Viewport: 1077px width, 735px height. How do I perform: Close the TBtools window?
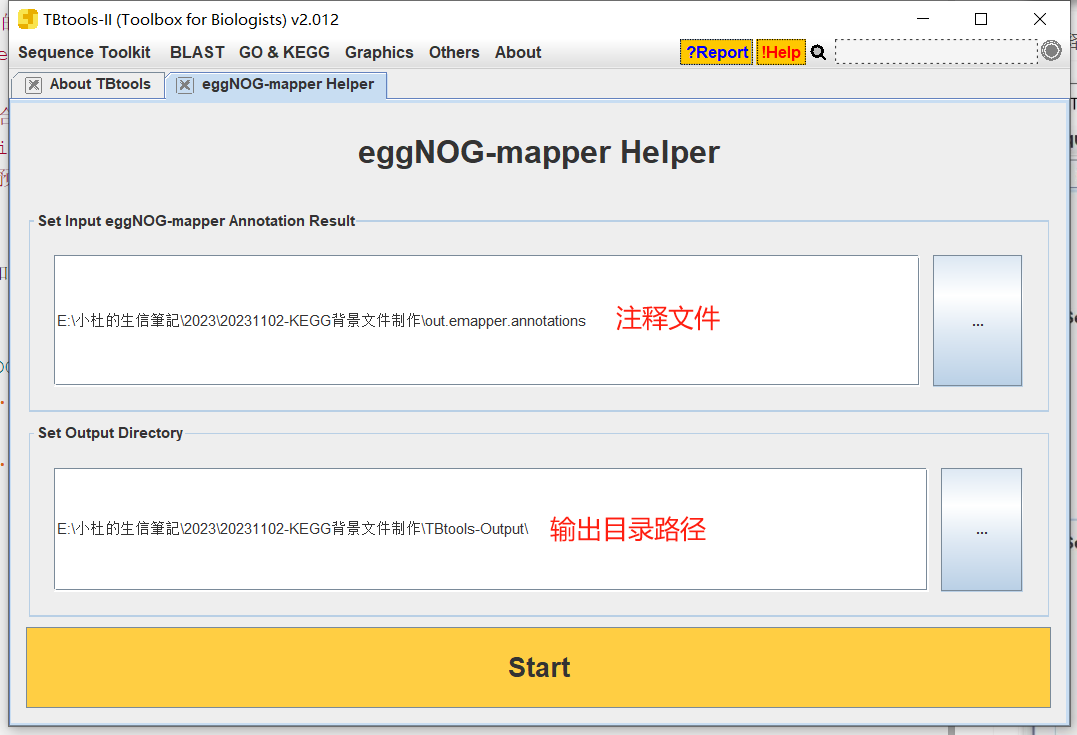tap(1040, 19)
